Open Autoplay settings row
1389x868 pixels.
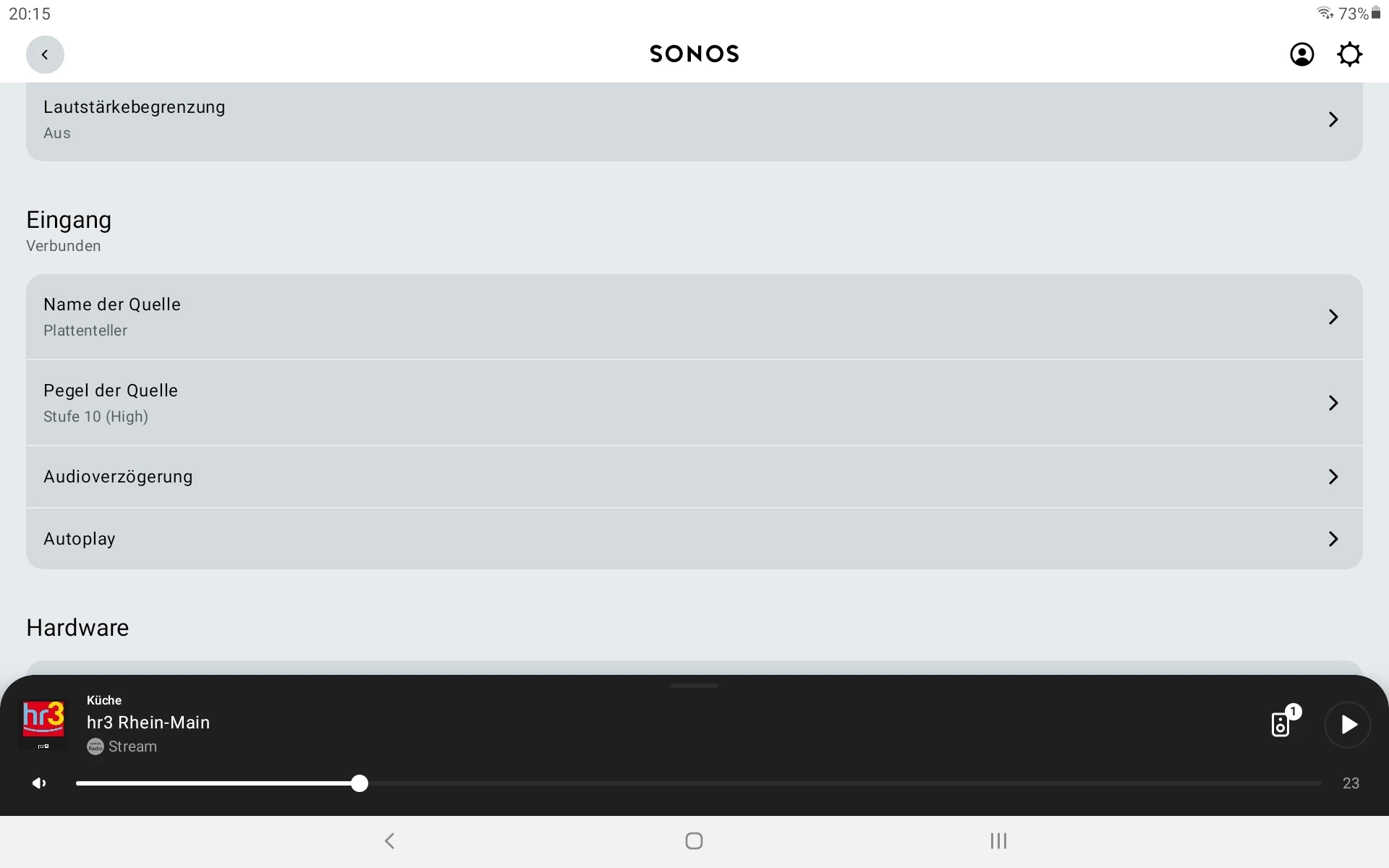pyautogui.click(x=693, y=539)
